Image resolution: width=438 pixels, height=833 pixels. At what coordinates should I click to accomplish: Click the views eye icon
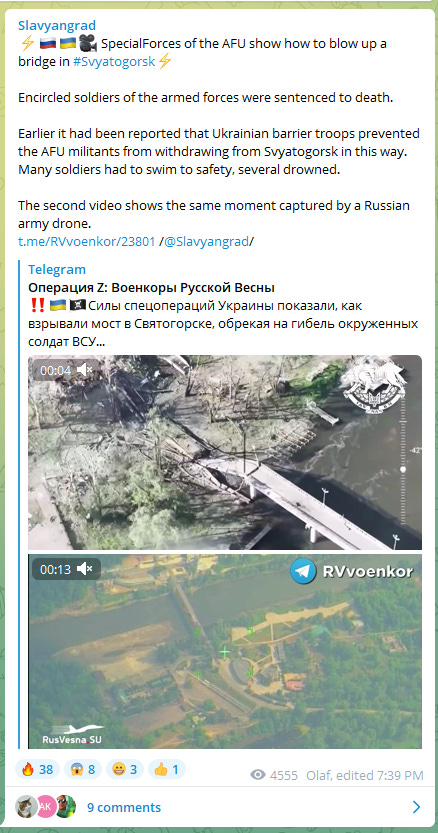coord(258,775)
